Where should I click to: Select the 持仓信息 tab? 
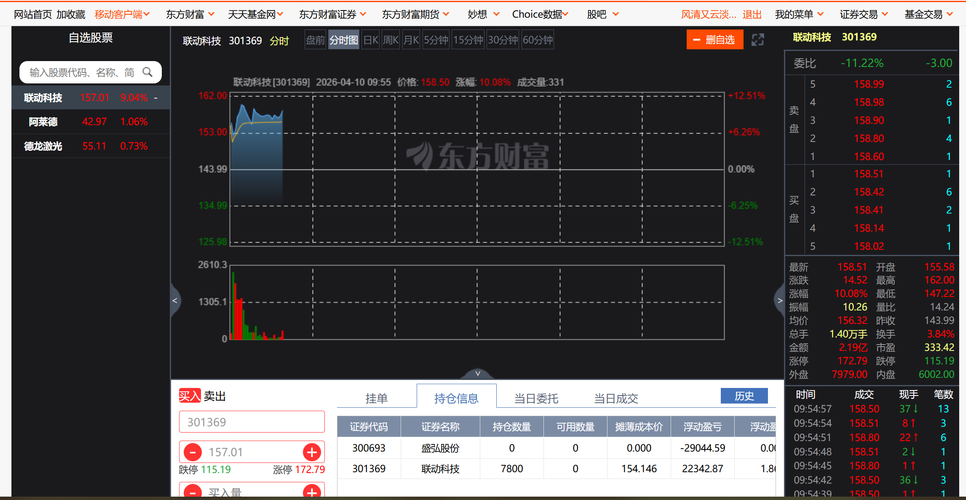(x=457, y=398)
